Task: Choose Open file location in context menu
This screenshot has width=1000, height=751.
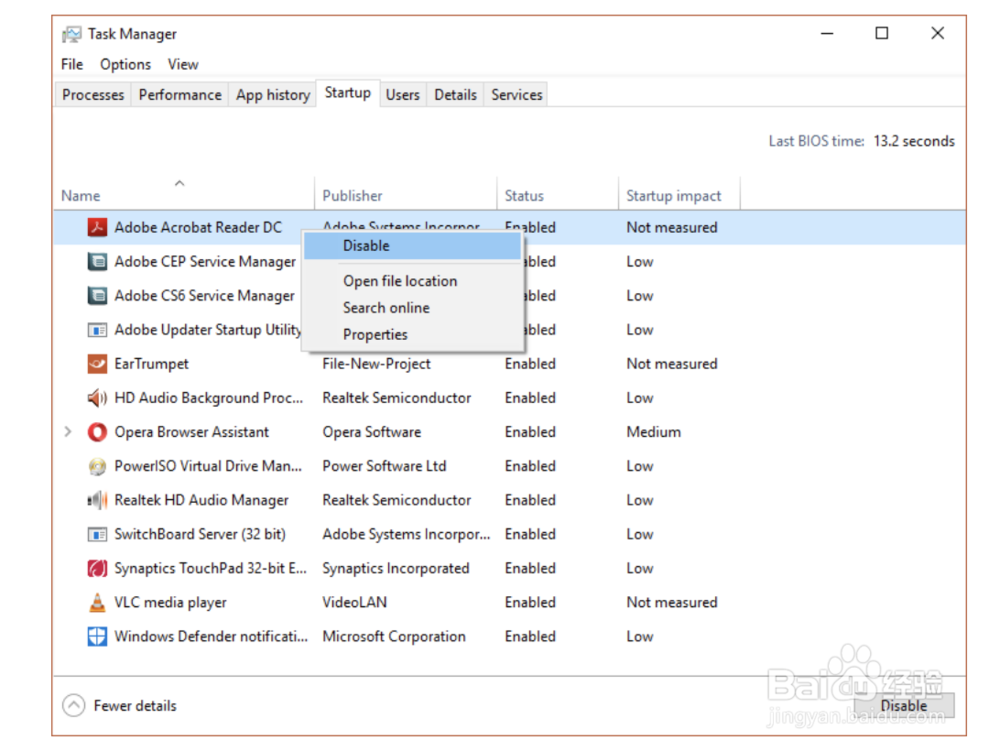Action: coord(413,281)
